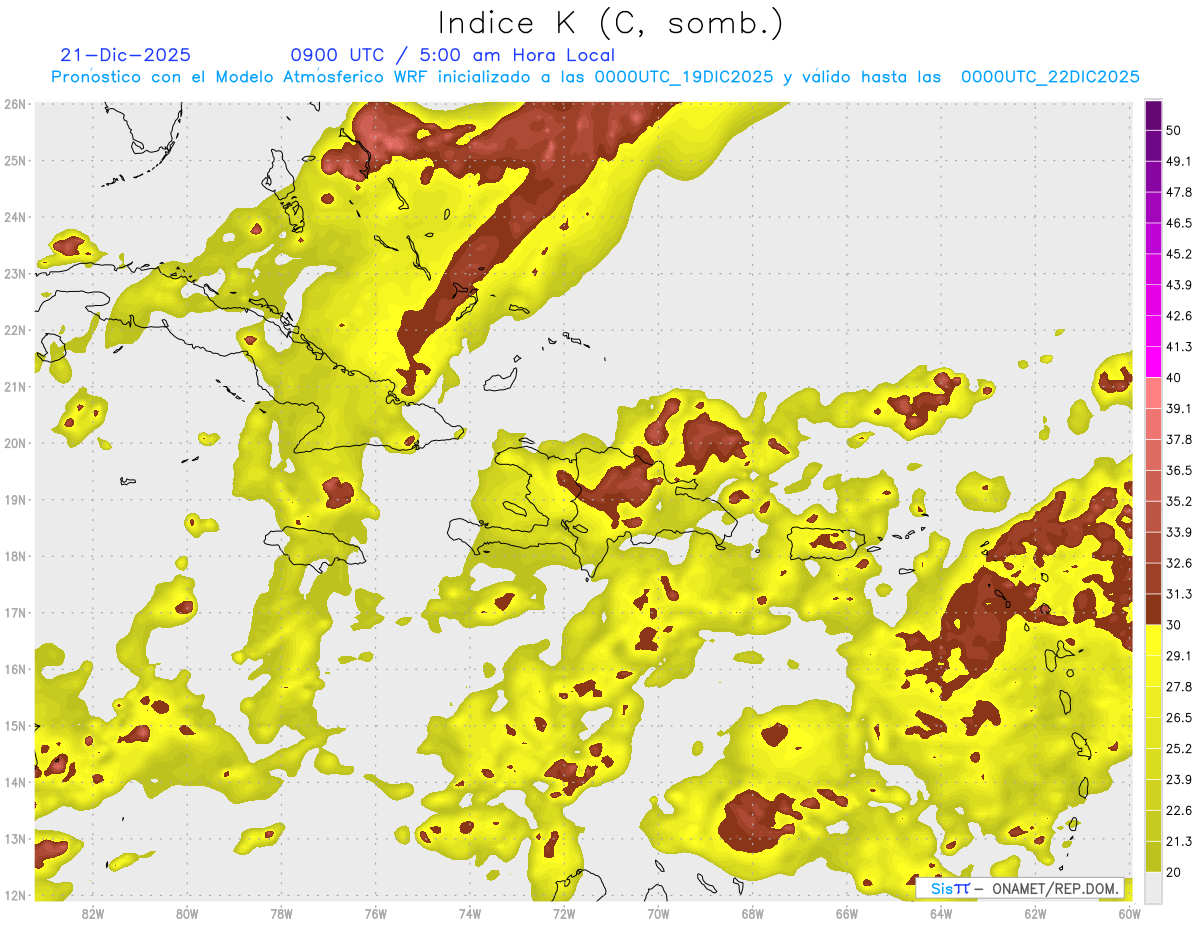This screenshot has width=1200, height=927.
Task: Pick the gray colorbar segment below 20
Action: click(x=1153, y=886)
